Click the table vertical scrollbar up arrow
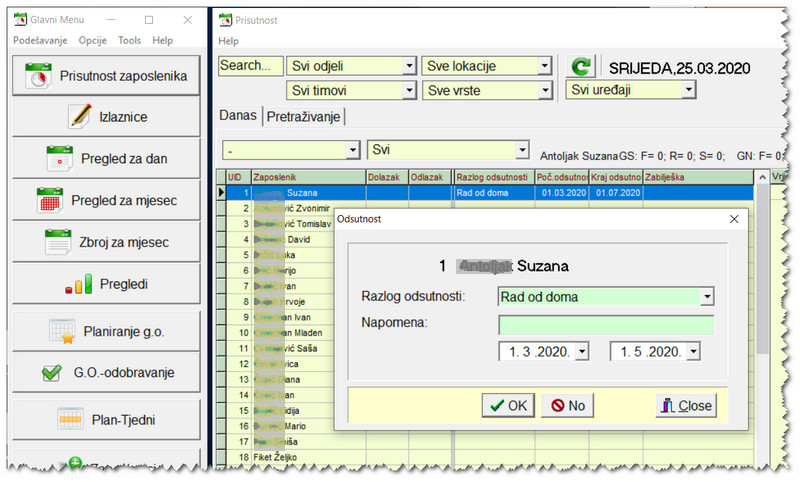This screenshot has width=800, height=482. click(x=762, y=177)
